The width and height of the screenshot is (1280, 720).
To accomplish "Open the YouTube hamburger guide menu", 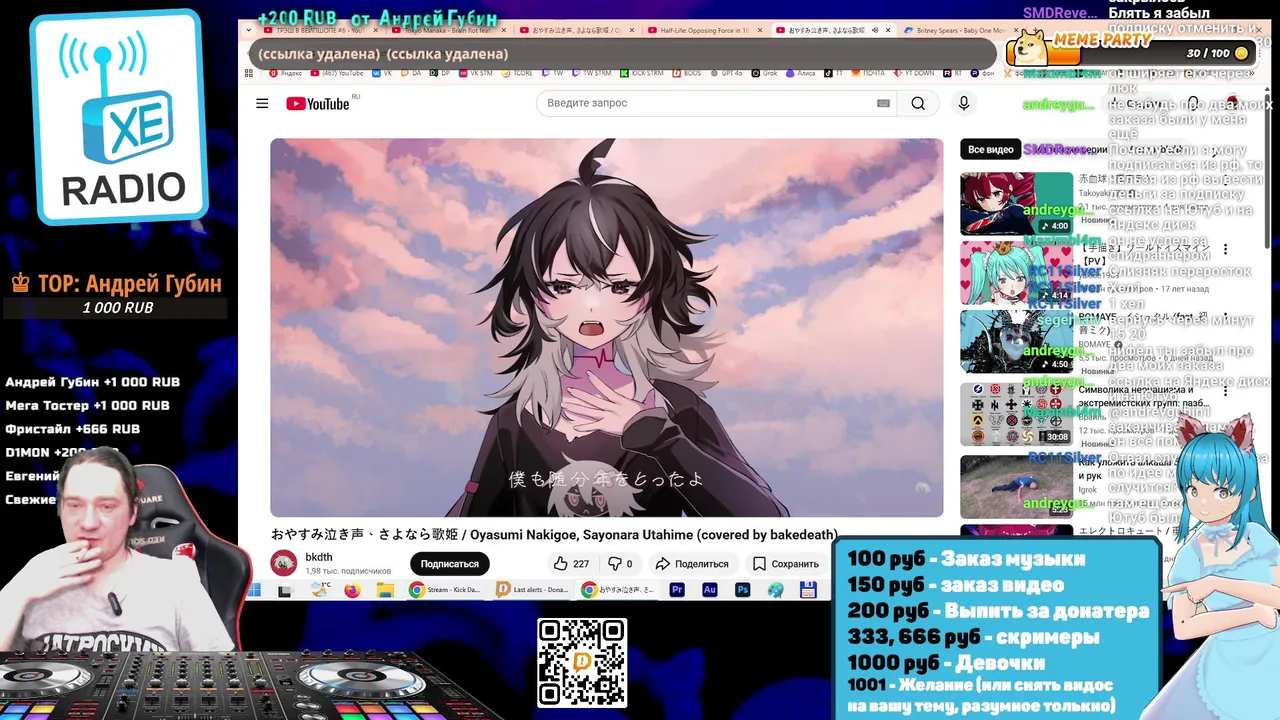I will click(262, 104).
